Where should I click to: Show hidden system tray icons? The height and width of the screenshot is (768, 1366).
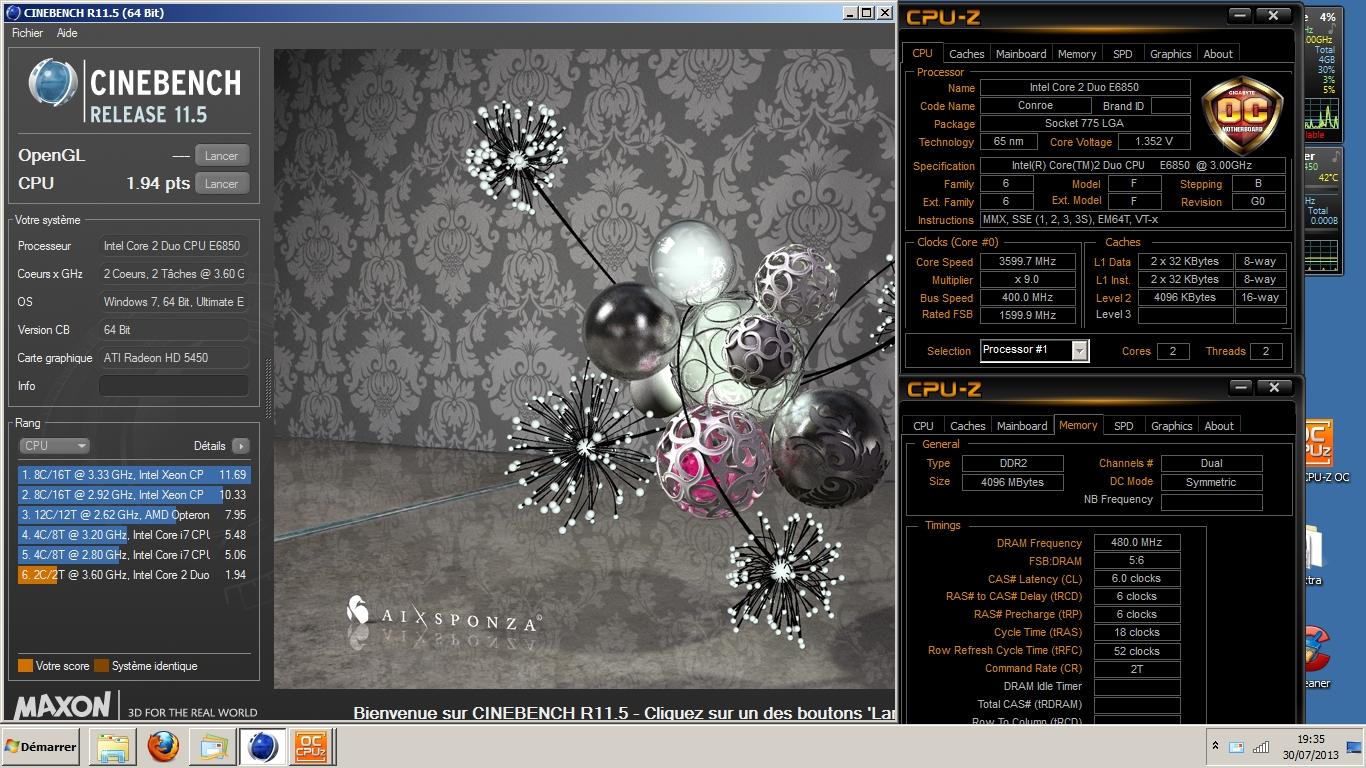[1215, 747]
